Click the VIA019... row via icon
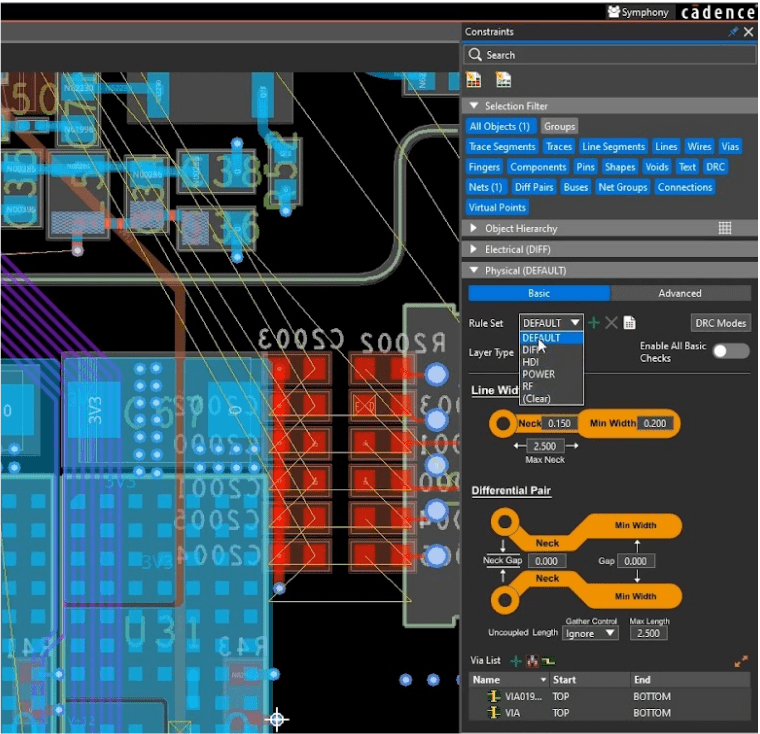The width and height of the screenshot is (760, 734). tap(494, 696)
